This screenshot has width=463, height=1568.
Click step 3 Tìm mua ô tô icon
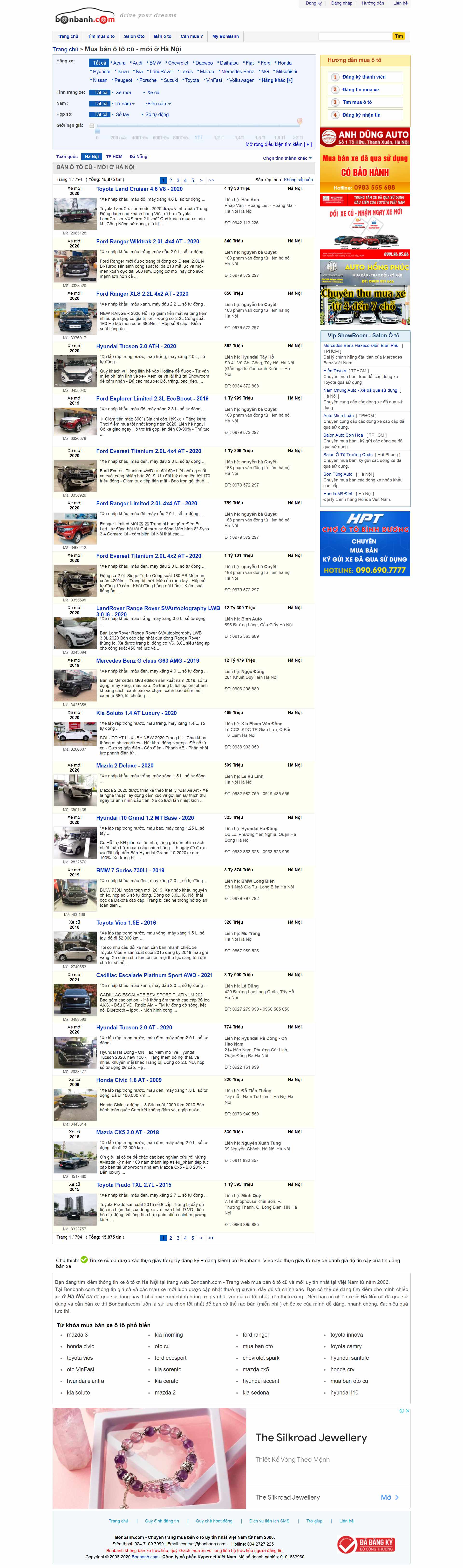(334, 102)
